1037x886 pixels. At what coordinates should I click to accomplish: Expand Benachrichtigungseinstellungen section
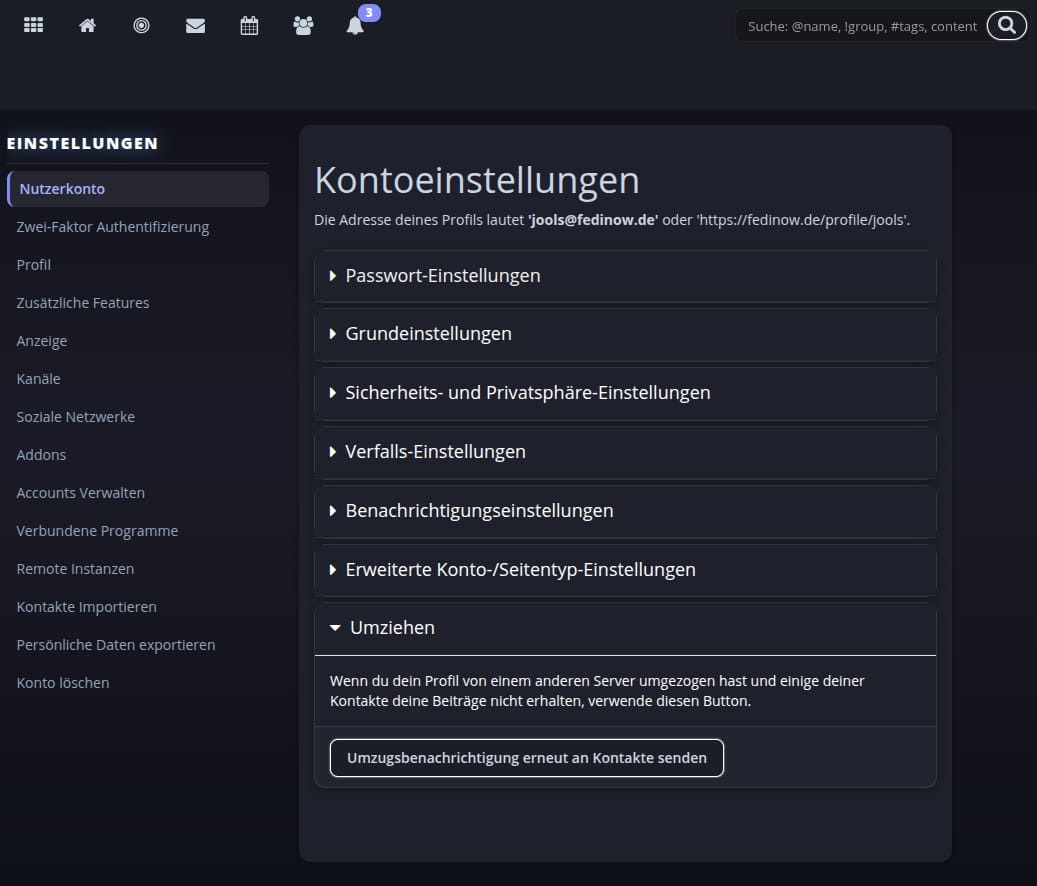pos(479,511)
